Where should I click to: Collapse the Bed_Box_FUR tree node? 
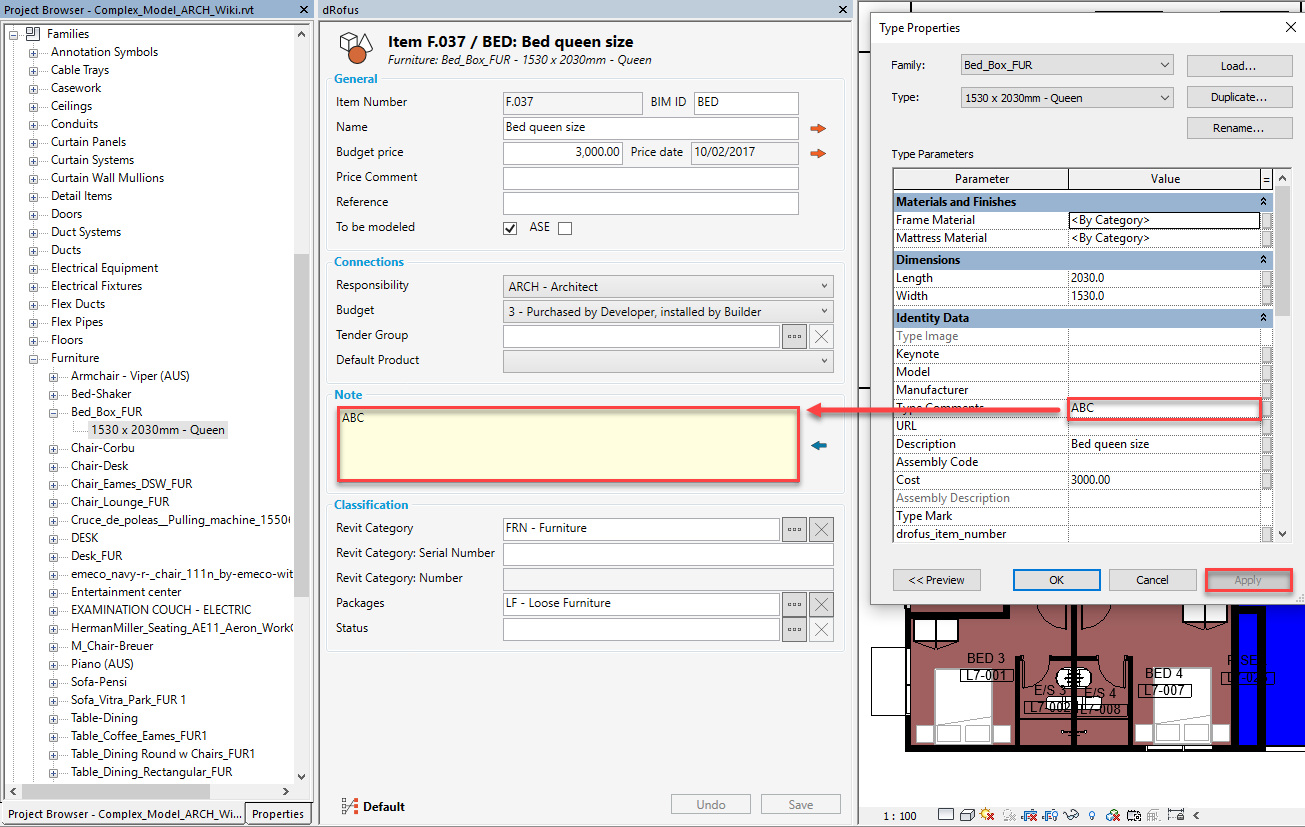54,412
